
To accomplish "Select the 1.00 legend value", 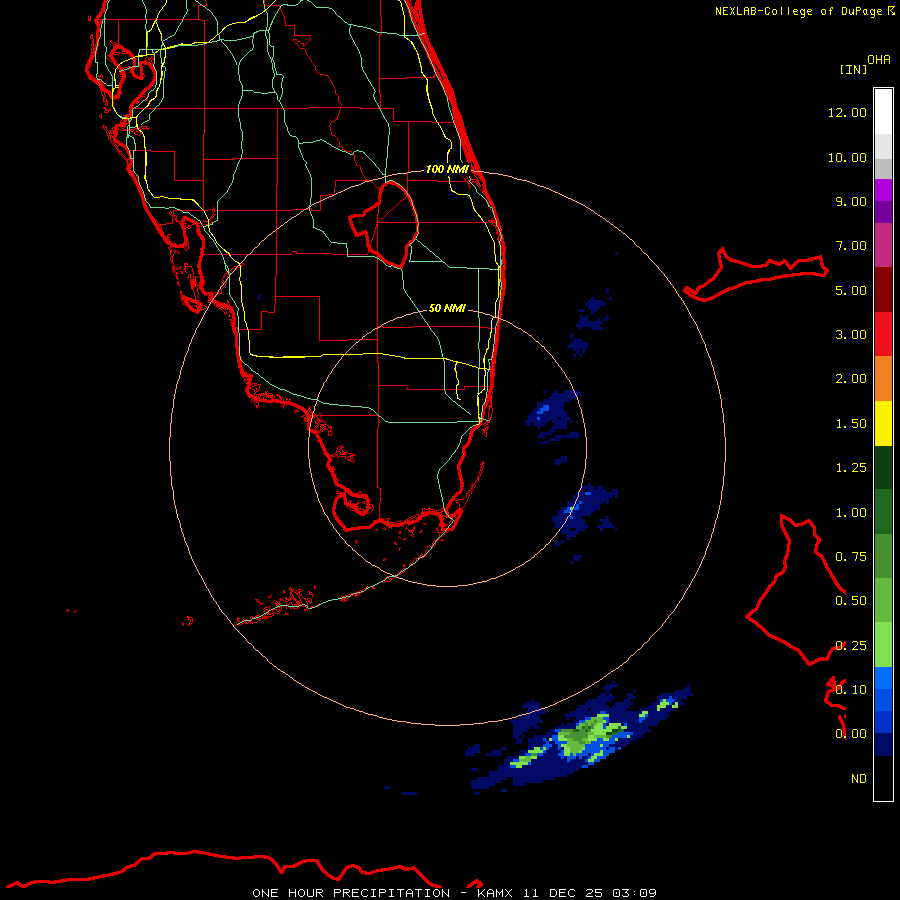I will pos(851,513).
